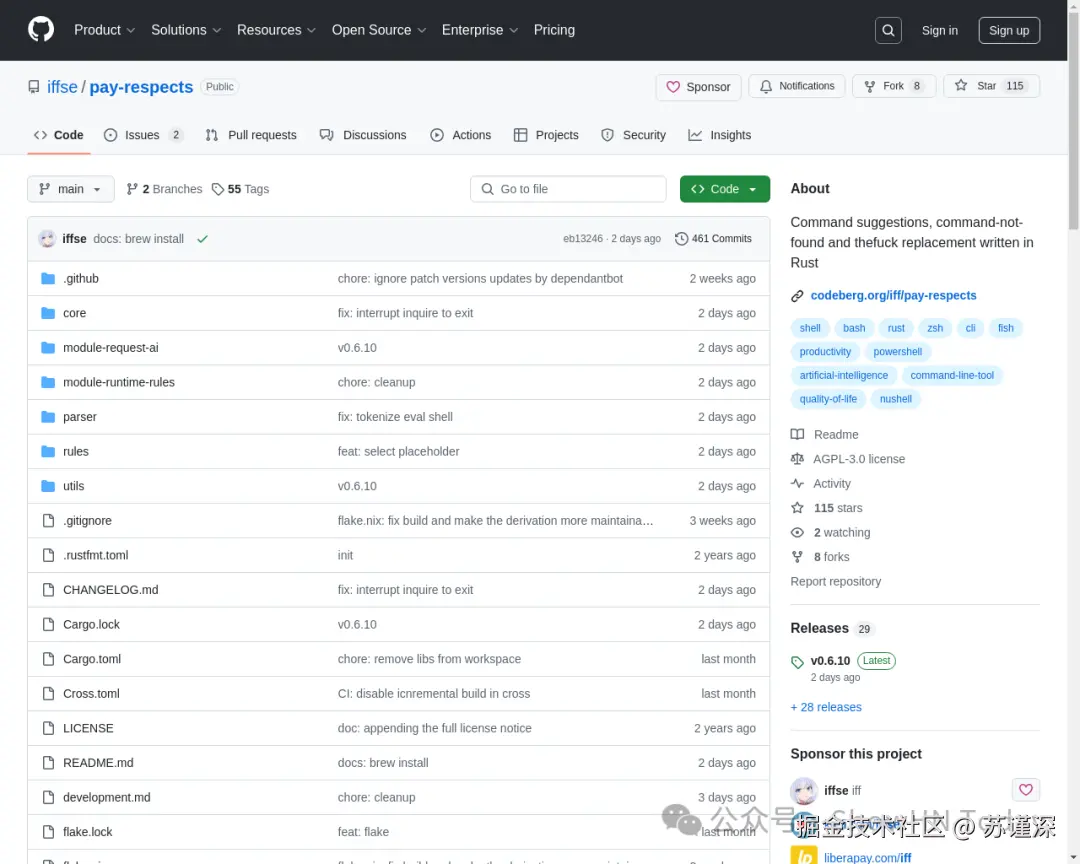1080x864 pixels.
Task: Switch to the Insights tab
Action: coord(719,135)
